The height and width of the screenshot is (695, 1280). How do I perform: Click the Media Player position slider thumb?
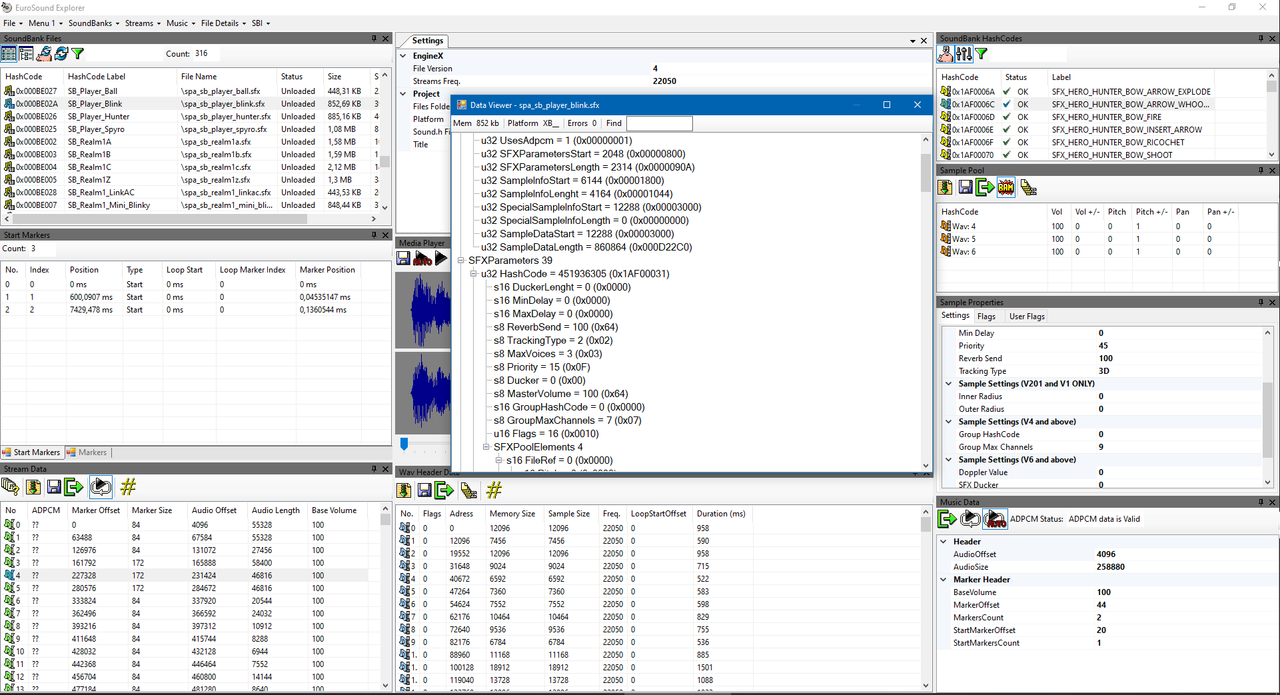404,443
